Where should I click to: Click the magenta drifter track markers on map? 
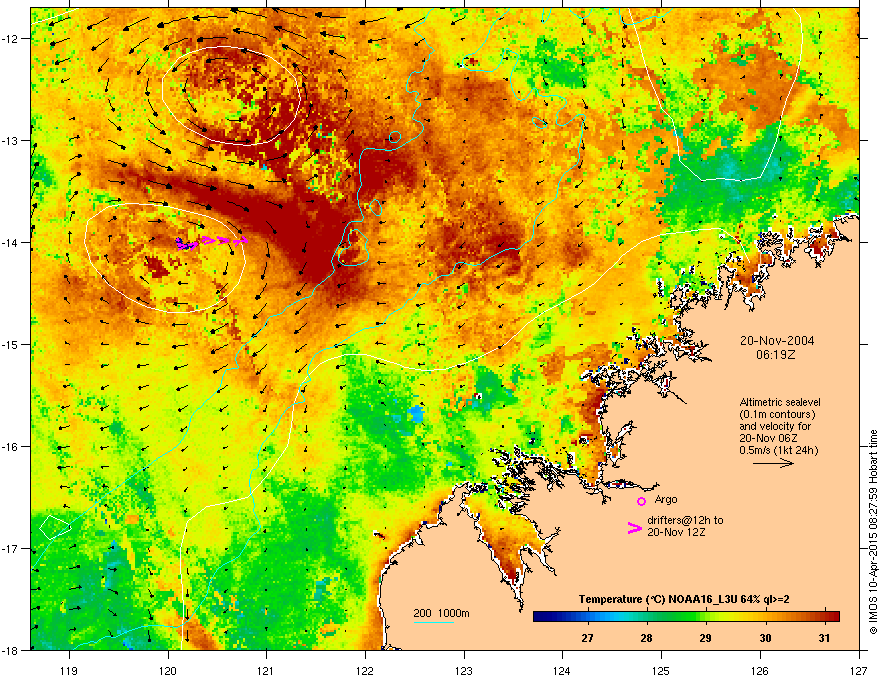(212, 242)
